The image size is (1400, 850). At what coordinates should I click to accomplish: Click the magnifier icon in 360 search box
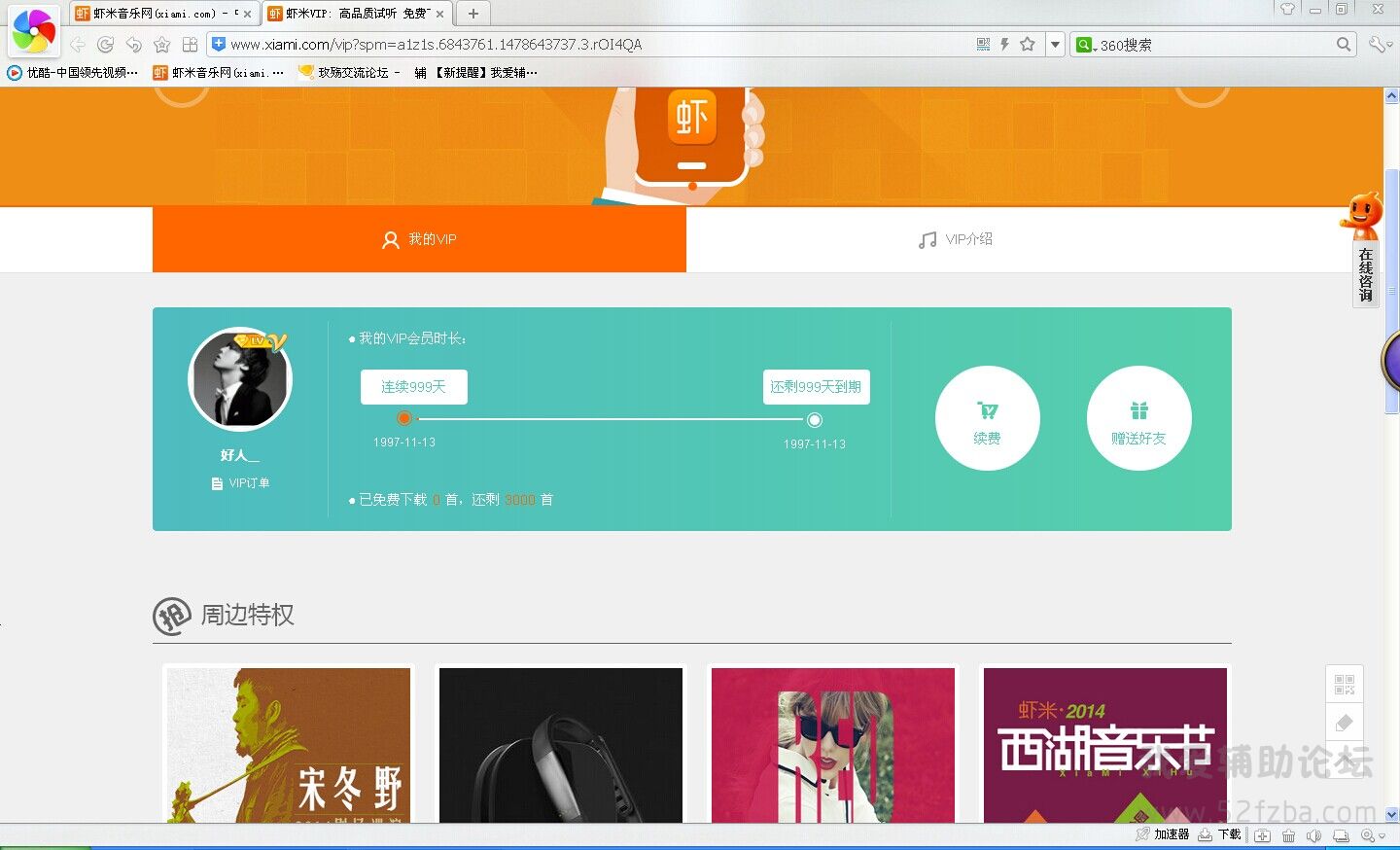coord(1344,44)
